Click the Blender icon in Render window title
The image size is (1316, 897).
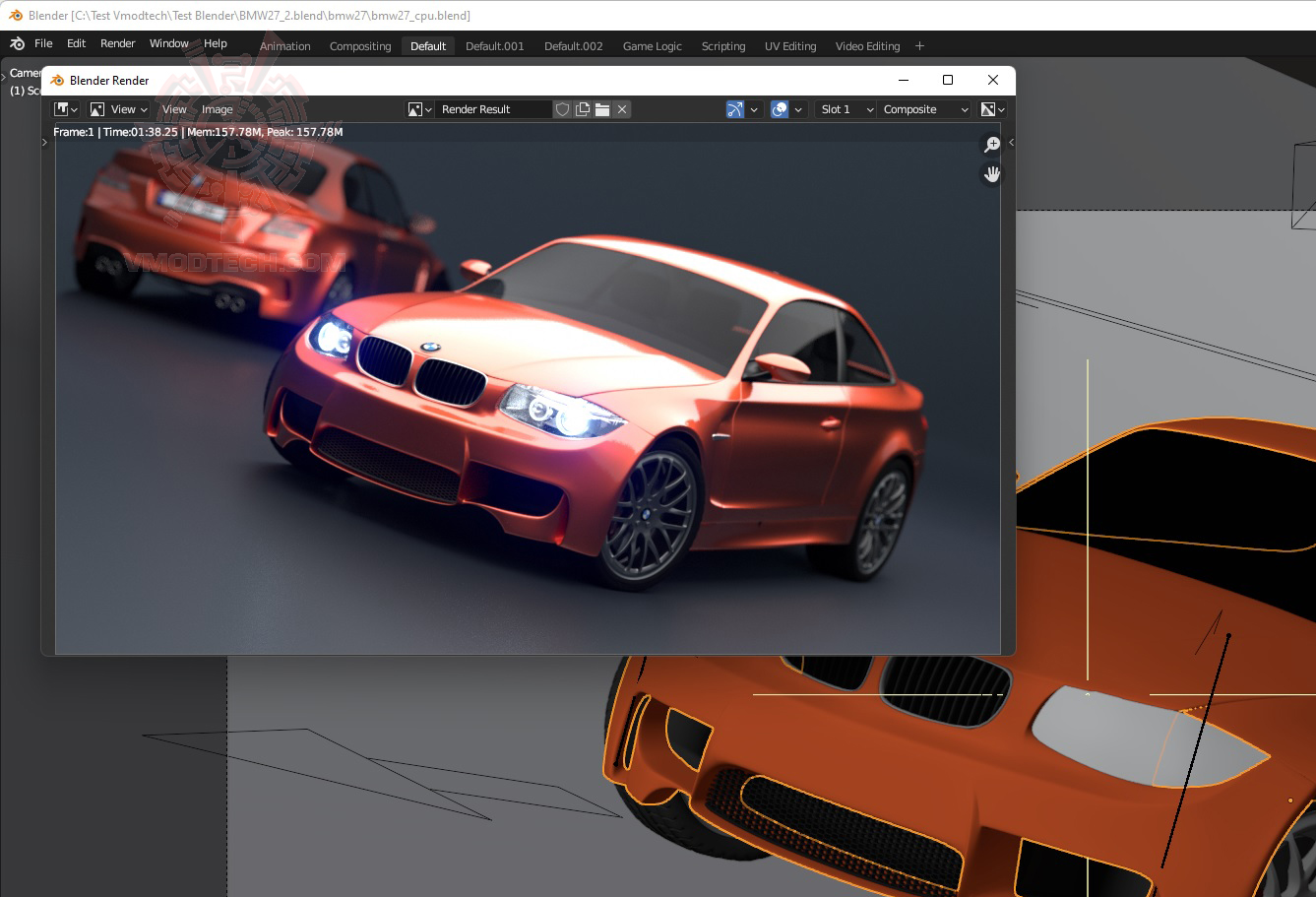point(57,81)
